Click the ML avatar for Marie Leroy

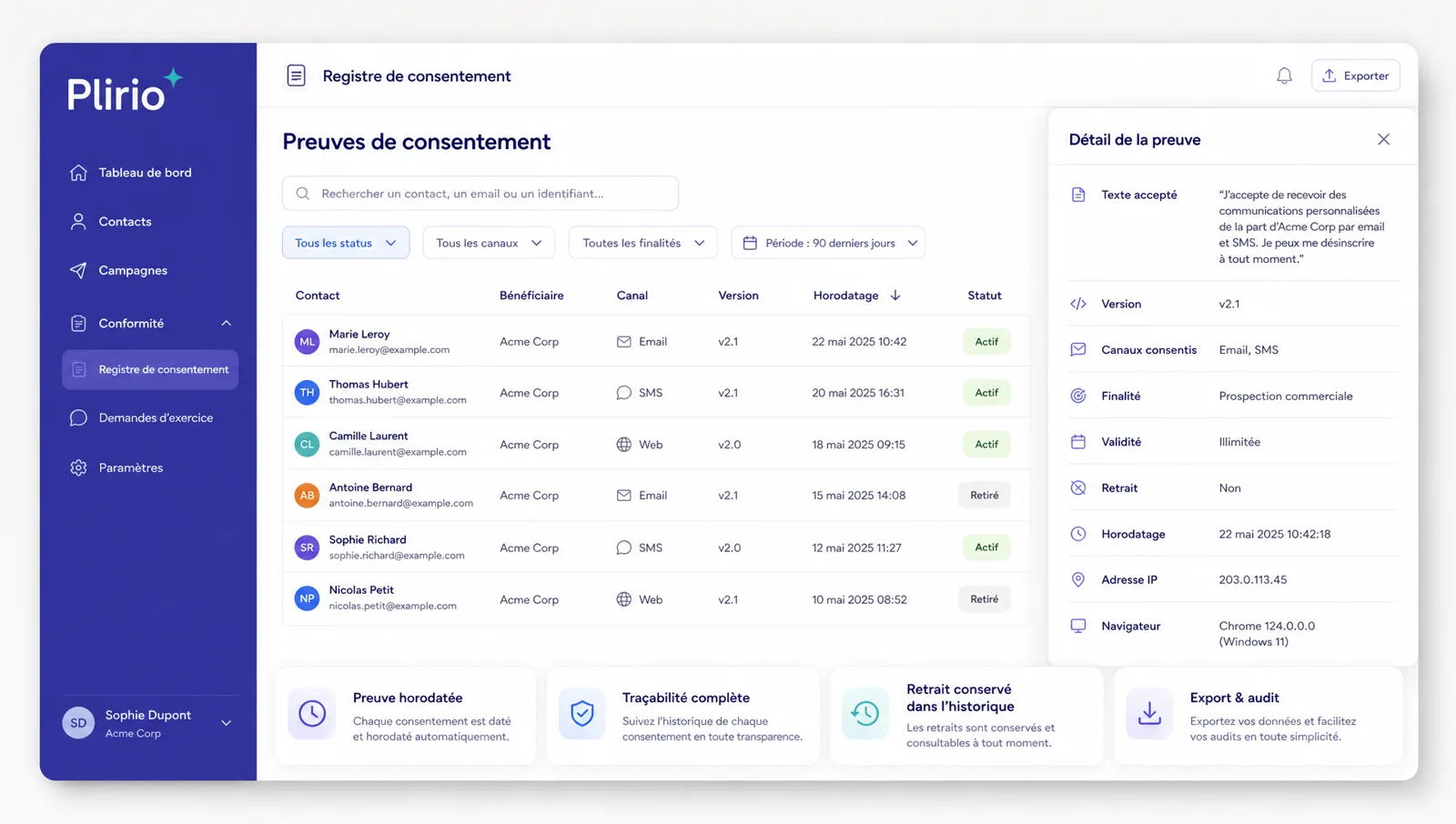tap(308, 342)
